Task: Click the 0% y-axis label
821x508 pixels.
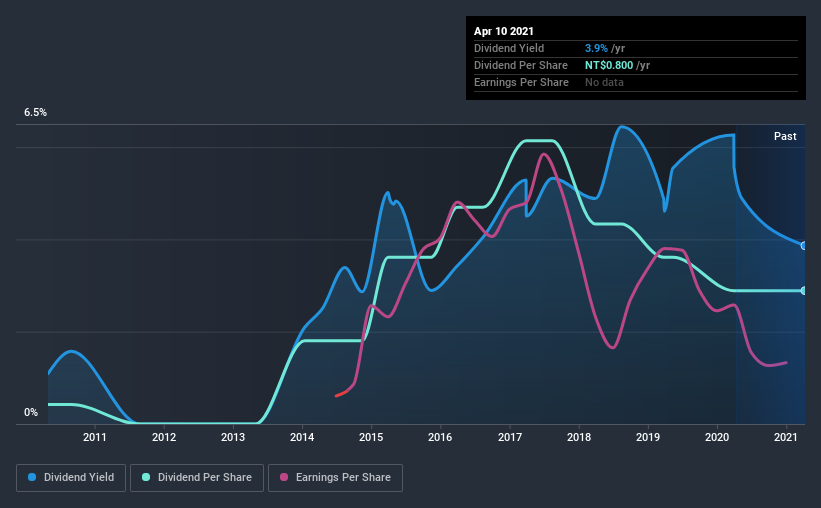Action: pyautogui.click(x=31, y=413)
